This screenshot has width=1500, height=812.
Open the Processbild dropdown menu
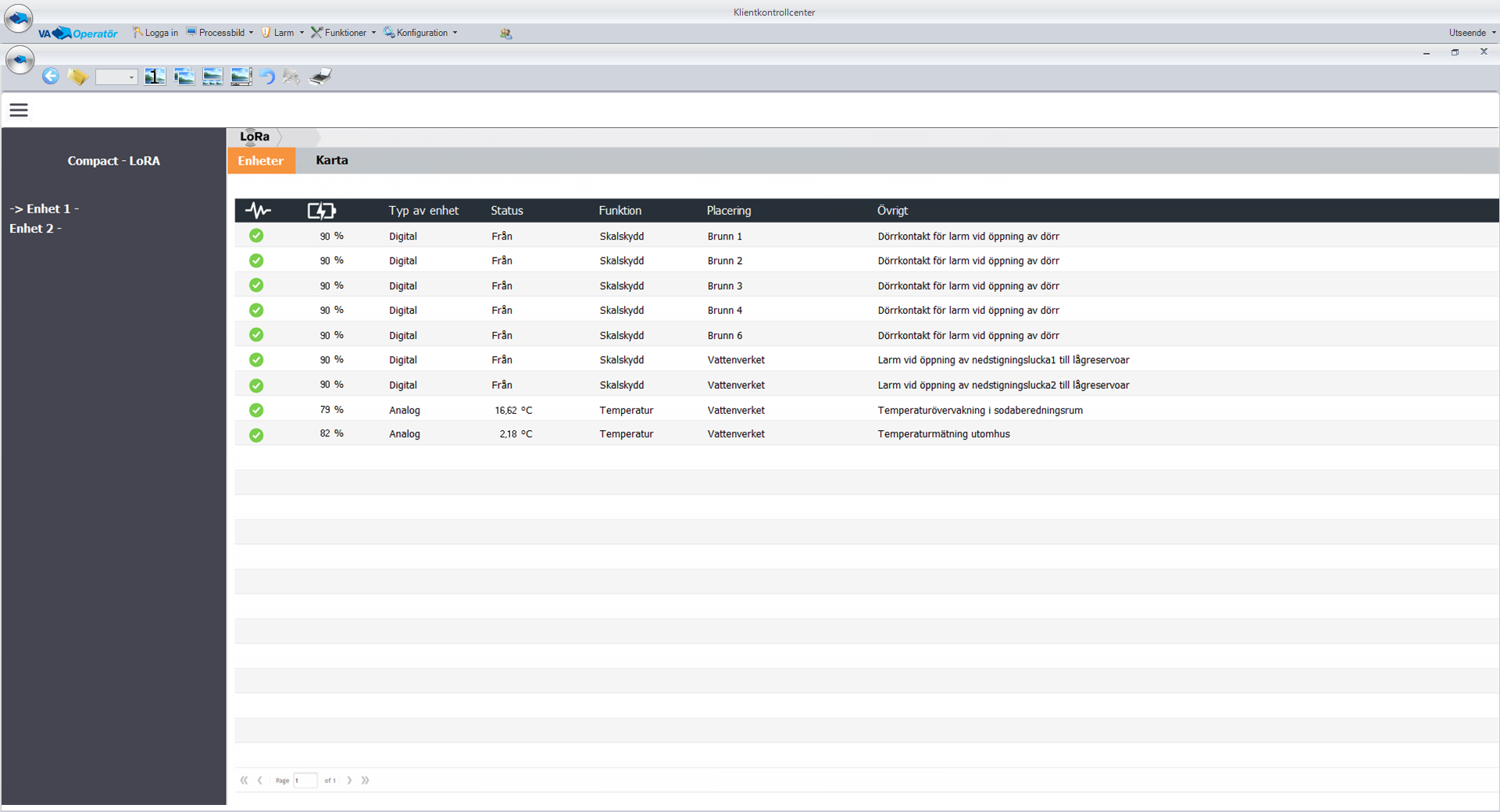click(x=220, y=33)
